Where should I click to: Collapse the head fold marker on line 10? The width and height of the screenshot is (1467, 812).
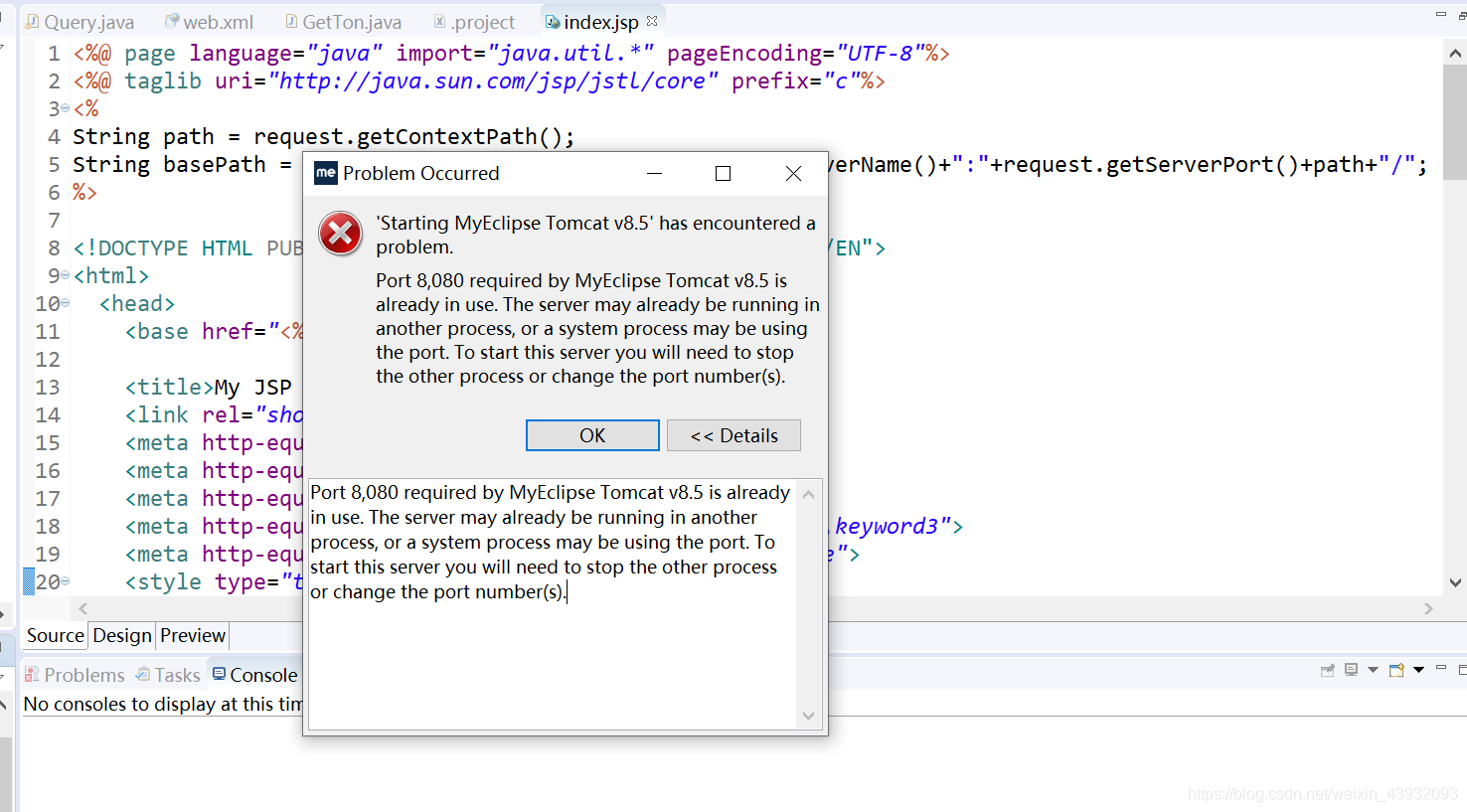66,303
